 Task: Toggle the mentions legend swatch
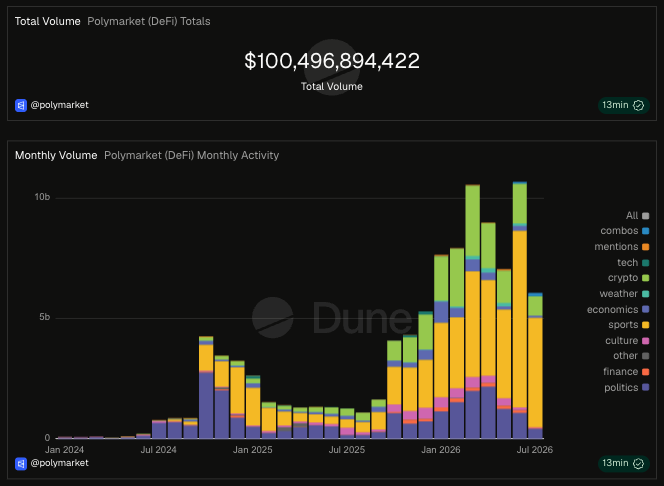tap(645, 247)
